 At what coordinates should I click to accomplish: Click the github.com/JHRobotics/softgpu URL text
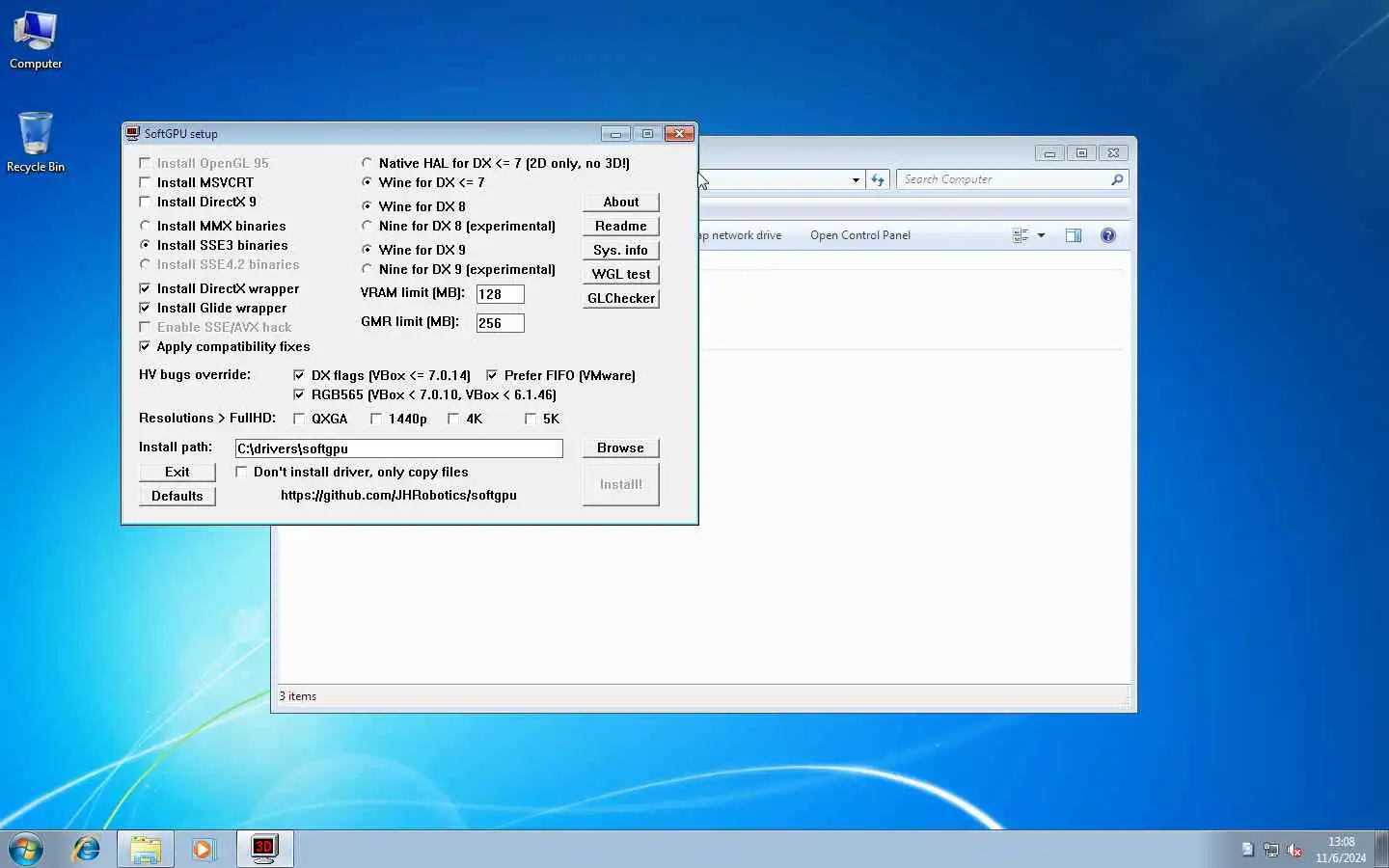click(x=398, y=495)
